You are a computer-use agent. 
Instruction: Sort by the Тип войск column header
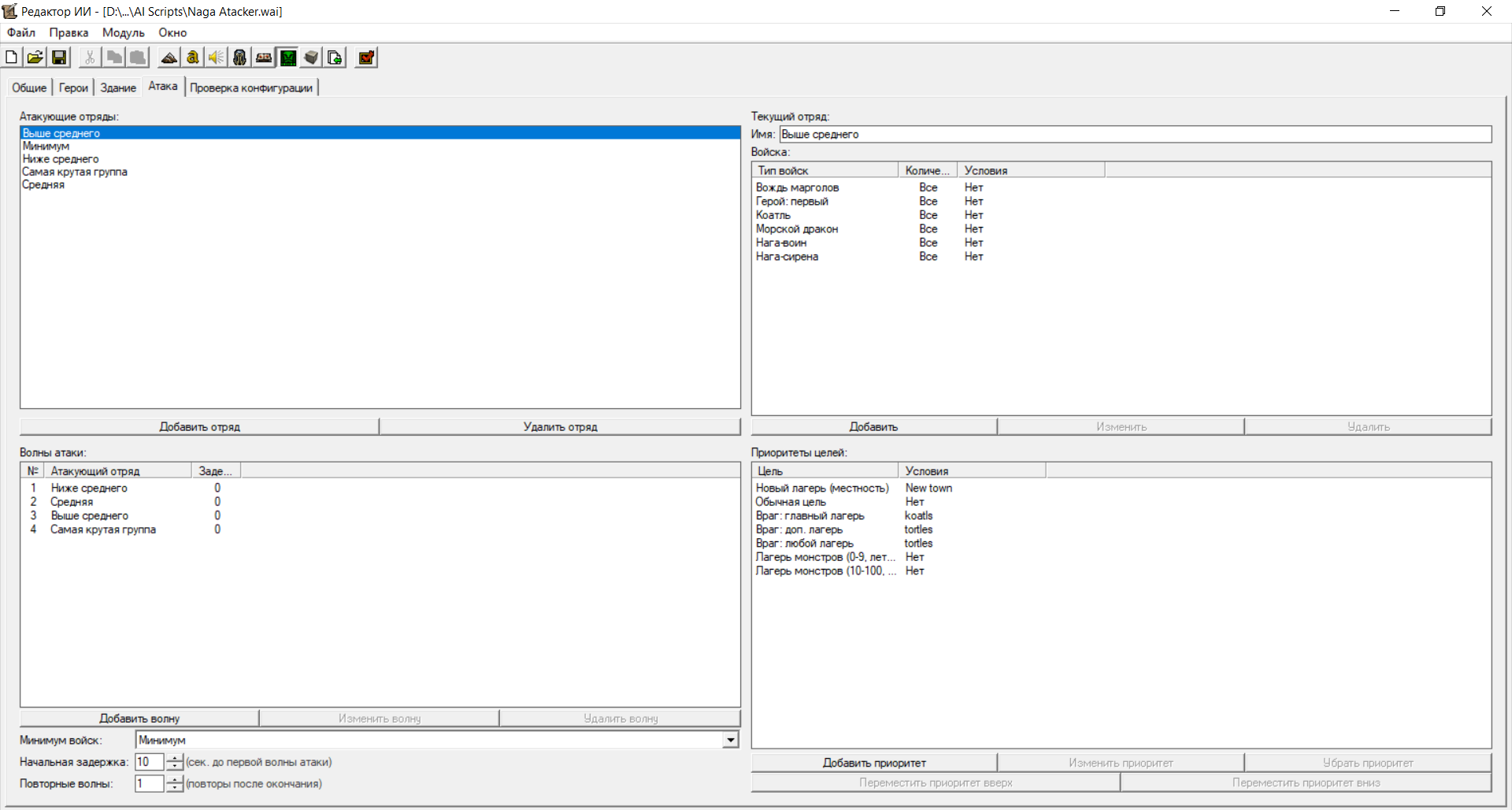click(x=825, y=170)
